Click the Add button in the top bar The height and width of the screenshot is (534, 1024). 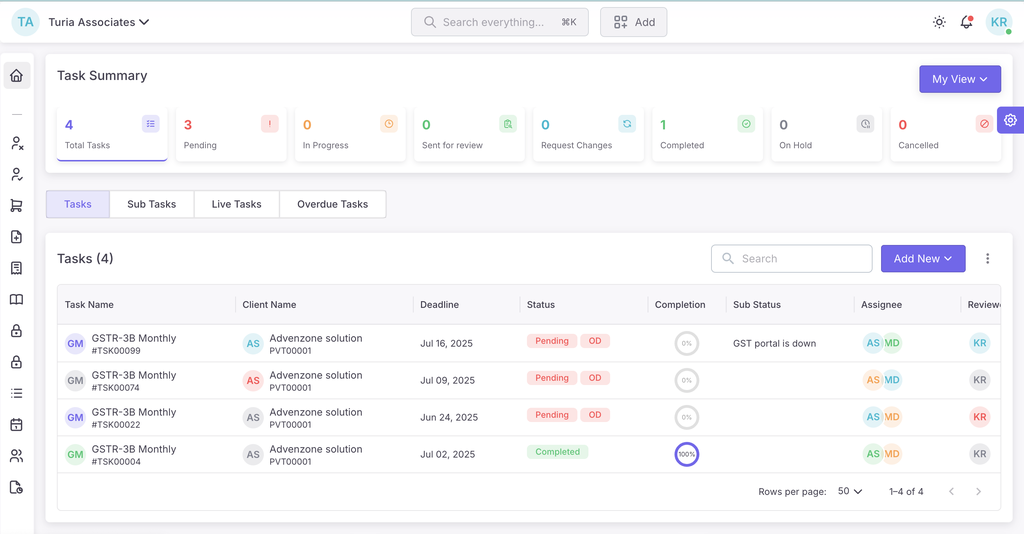coord(633,22)
